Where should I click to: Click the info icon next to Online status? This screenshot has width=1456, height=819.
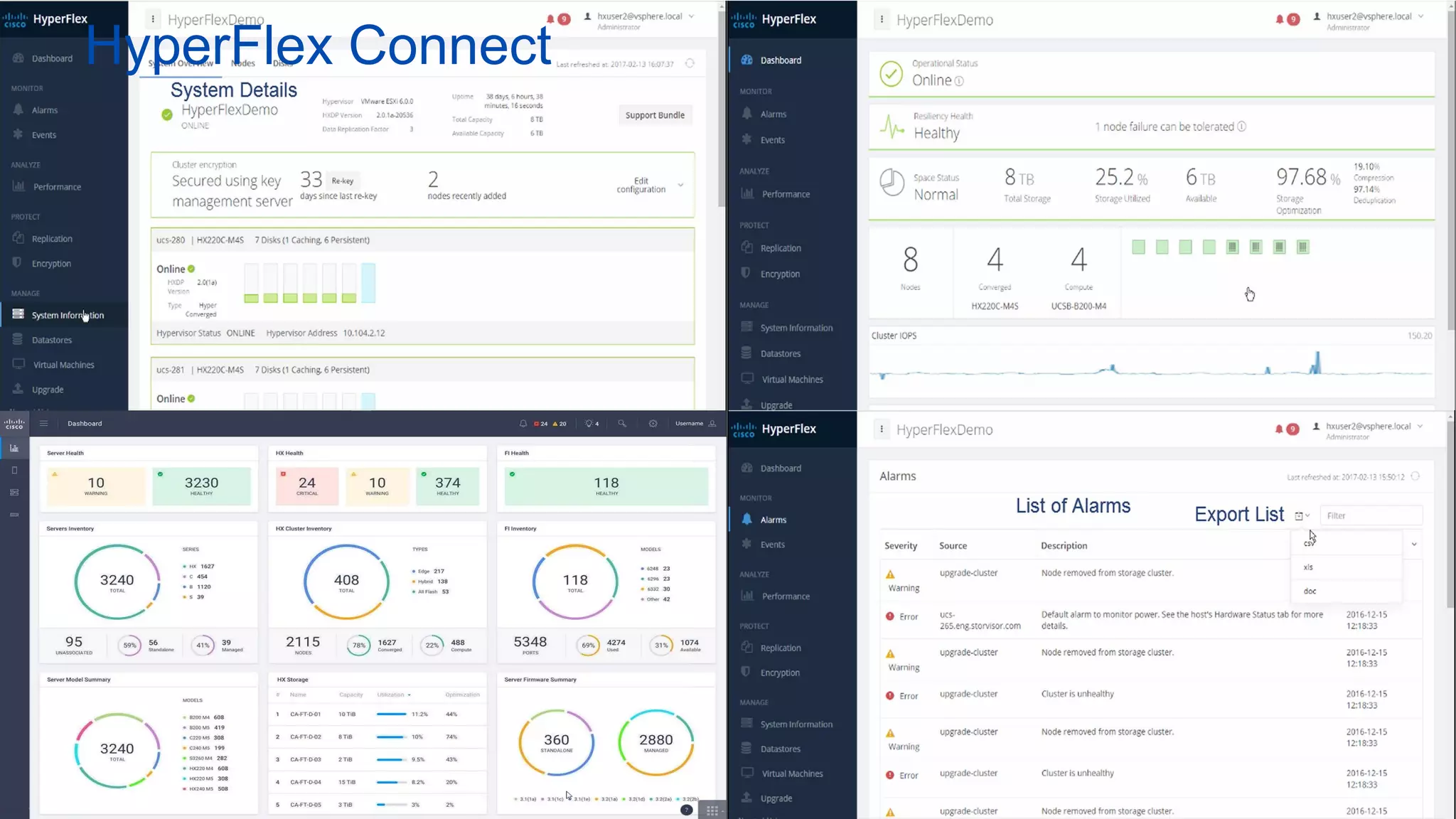(959, 81)
